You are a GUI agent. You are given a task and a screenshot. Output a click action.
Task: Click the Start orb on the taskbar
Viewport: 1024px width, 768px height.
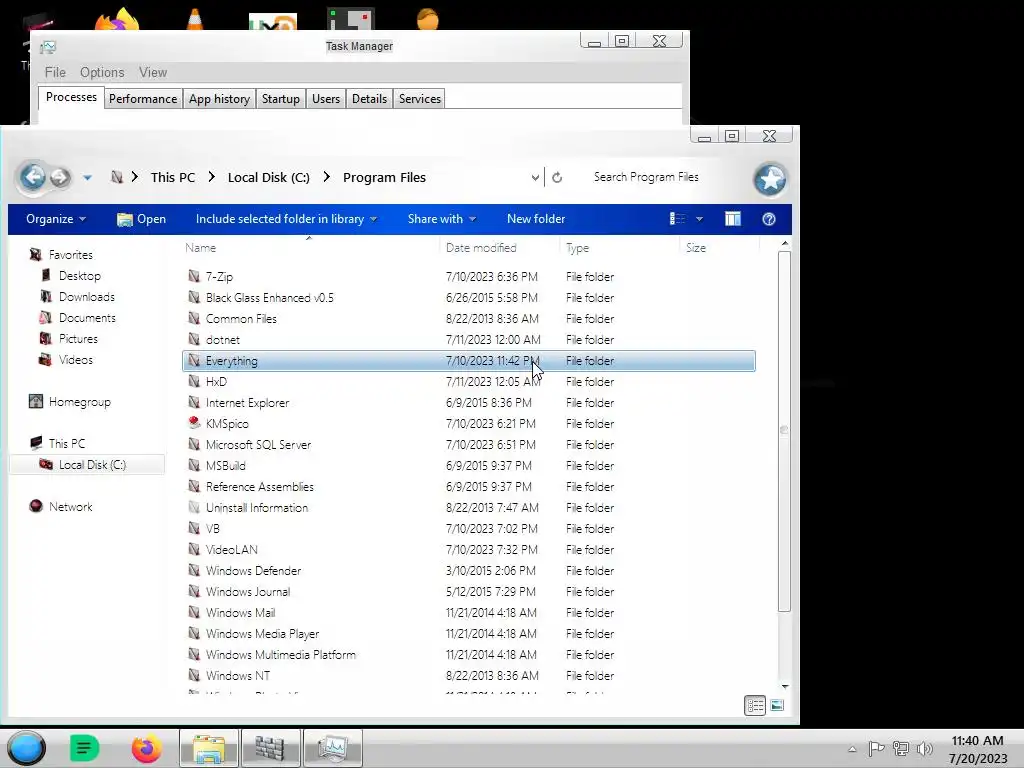point(27,748)
